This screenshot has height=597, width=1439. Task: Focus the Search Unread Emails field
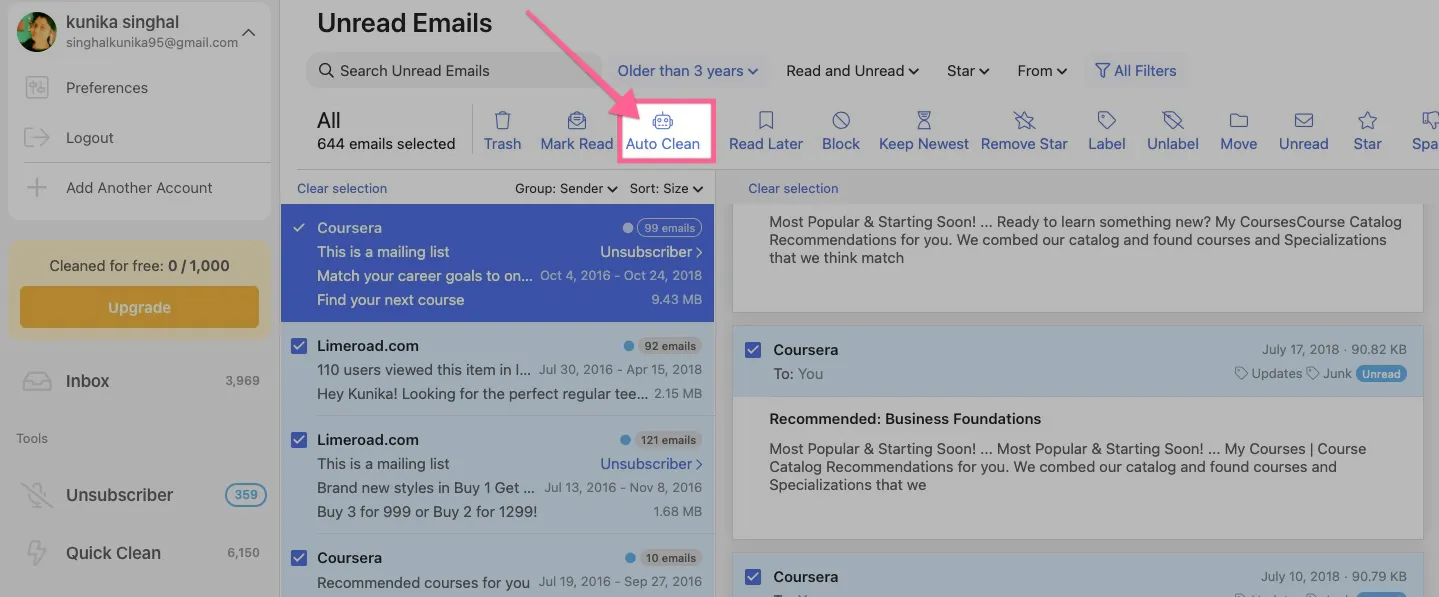pos(454,71)
